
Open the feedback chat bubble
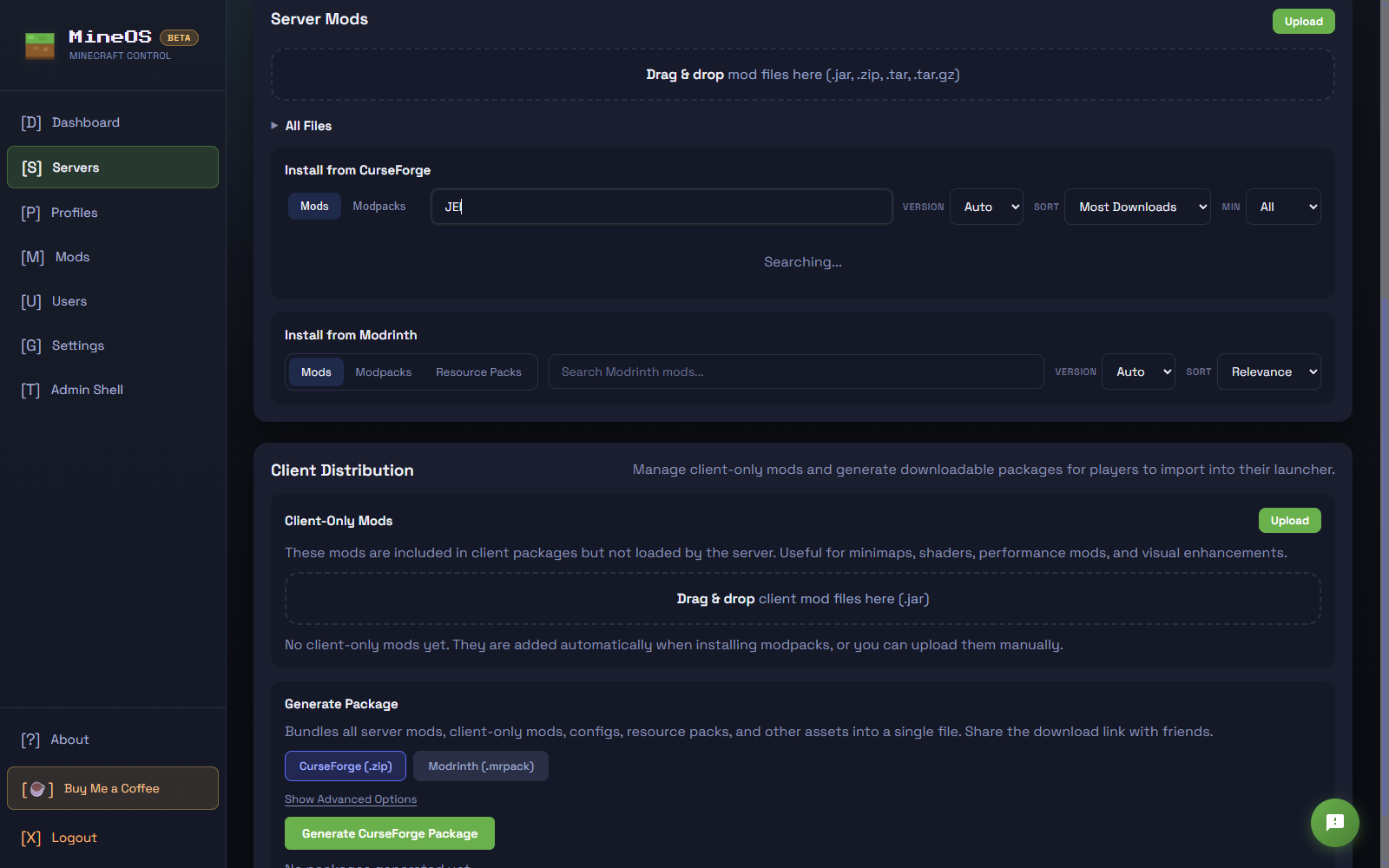pos(1334,823)
